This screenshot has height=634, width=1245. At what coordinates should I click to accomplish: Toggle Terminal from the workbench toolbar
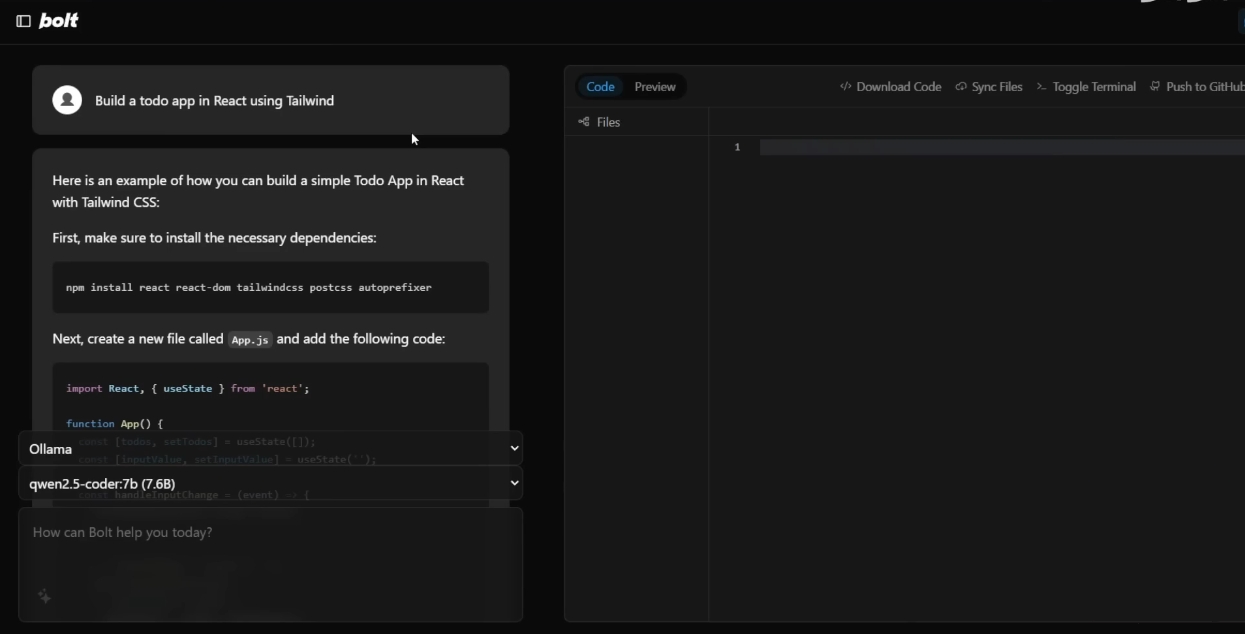point(1086,87)
